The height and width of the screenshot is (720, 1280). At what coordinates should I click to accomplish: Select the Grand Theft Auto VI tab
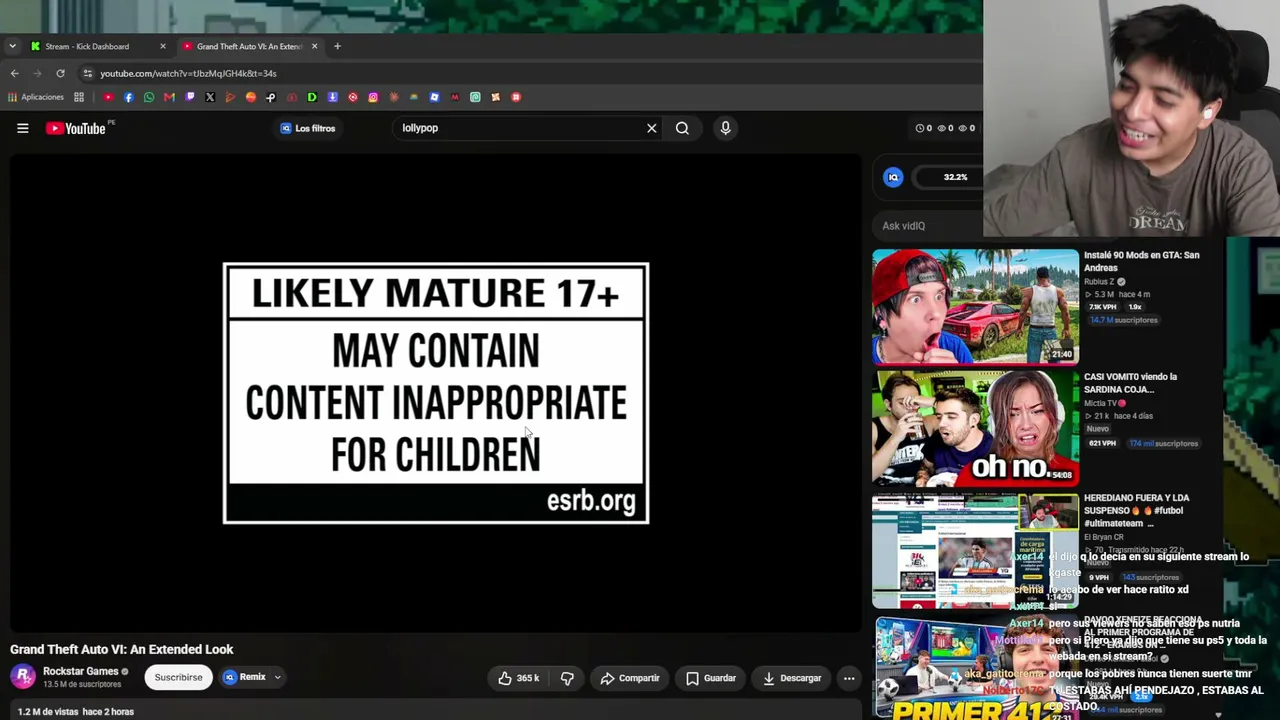coord(249,46)
